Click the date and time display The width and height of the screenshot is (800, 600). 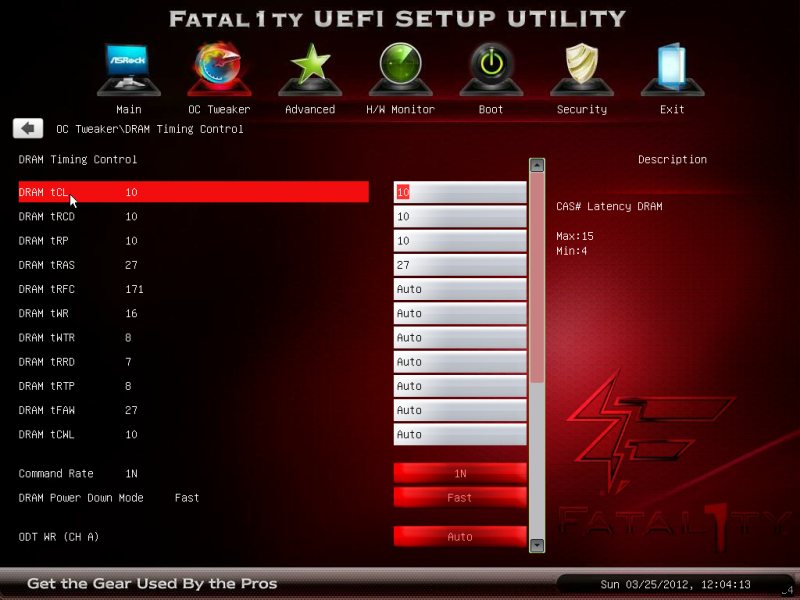pyautogui.click(x=675, y=584)
